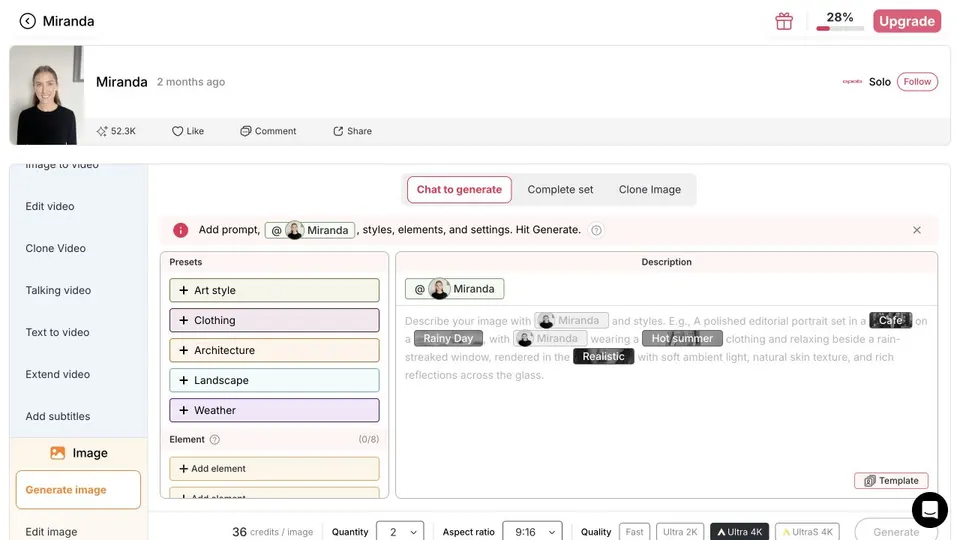Image resolution: width=960 pixels, height=540 pixels.
Task: Click the Image section icon in sidebar
Action: (x=58, y=453)
